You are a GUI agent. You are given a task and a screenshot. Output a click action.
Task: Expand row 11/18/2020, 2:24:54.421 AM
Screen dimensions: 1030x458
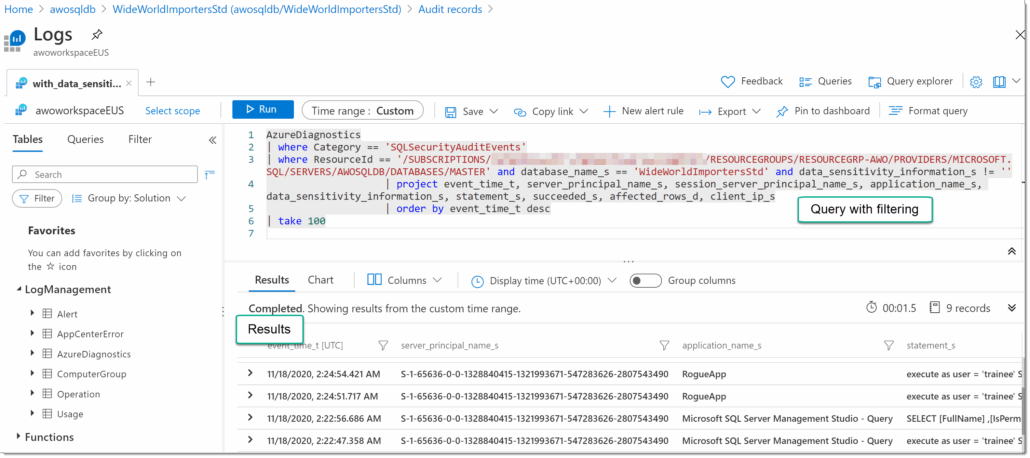[x=250, y=373]
